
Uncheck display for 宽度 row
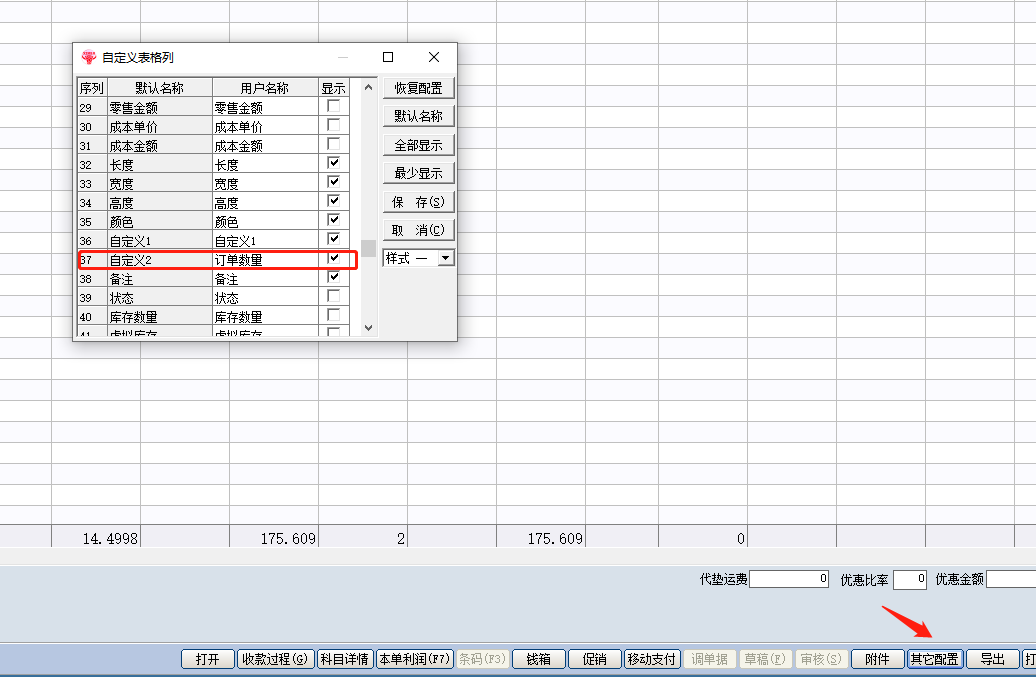click(x=334, y=182)
